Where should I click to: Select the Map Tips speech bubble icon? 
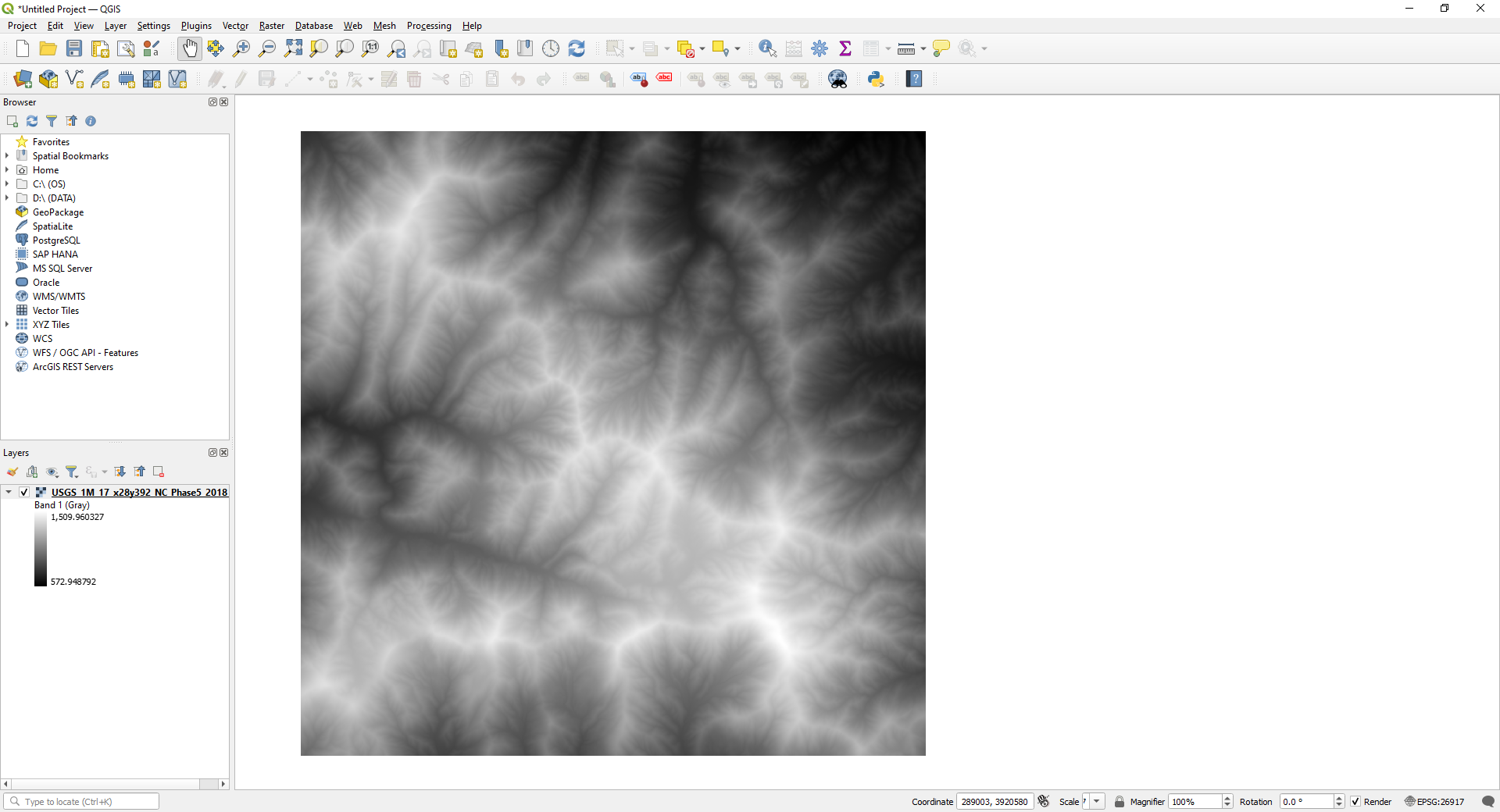(x=941, y=48)
